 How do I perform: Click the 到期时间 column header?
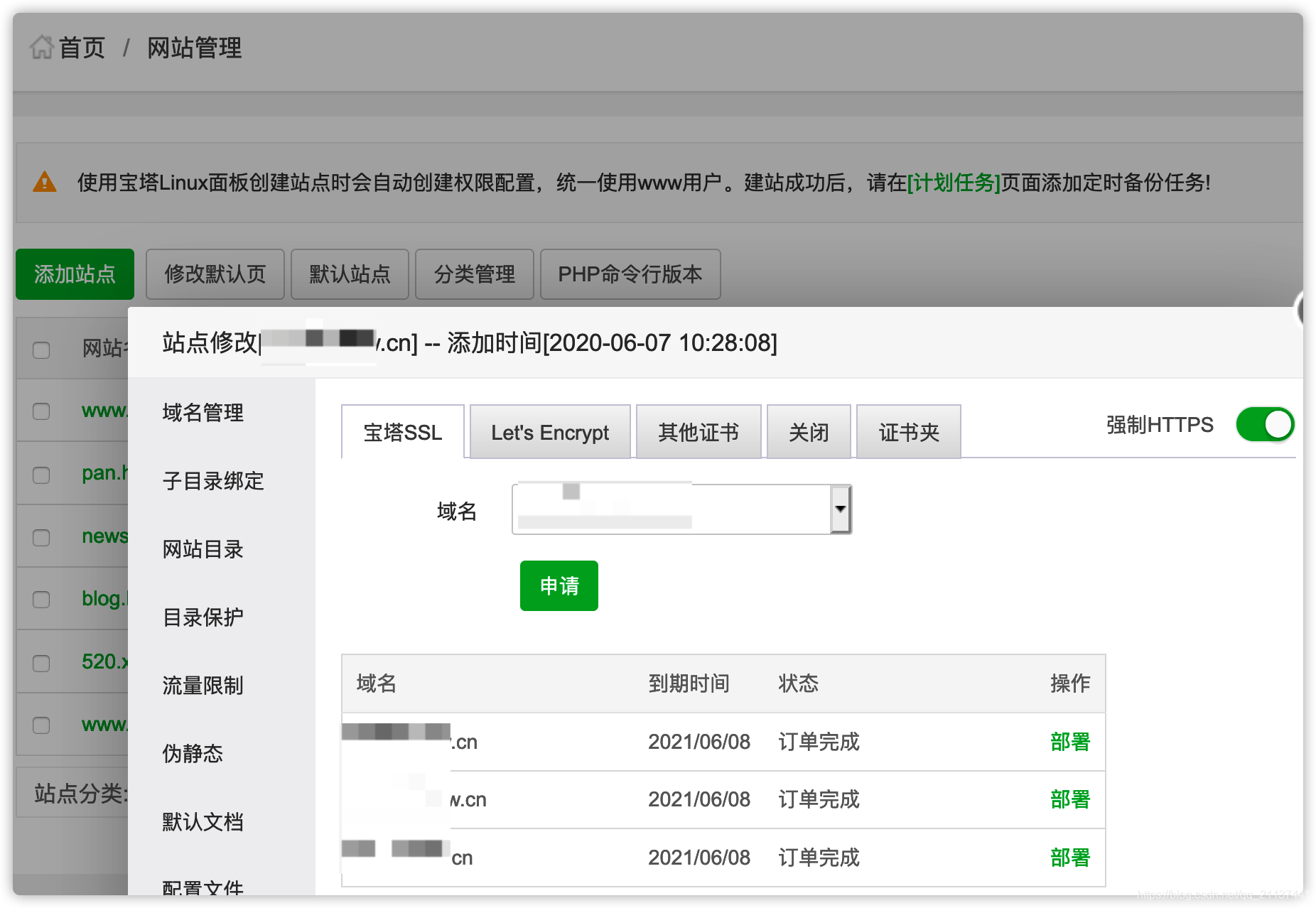pos(689,683)
